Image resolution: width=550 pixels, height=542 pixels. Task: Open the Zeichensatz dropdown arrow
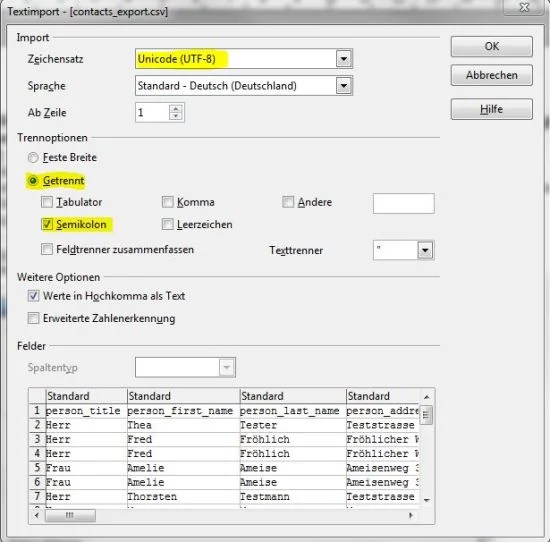(344, 59)
